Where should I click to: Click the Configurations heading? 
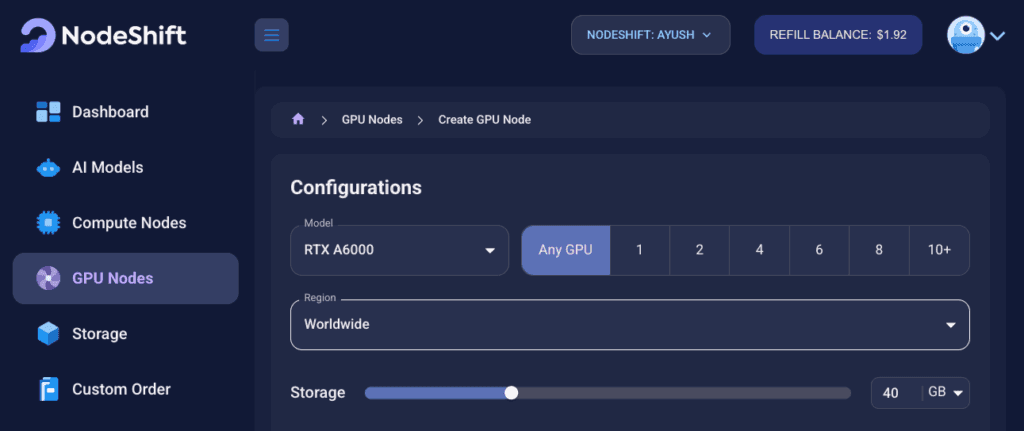[356, 188]
